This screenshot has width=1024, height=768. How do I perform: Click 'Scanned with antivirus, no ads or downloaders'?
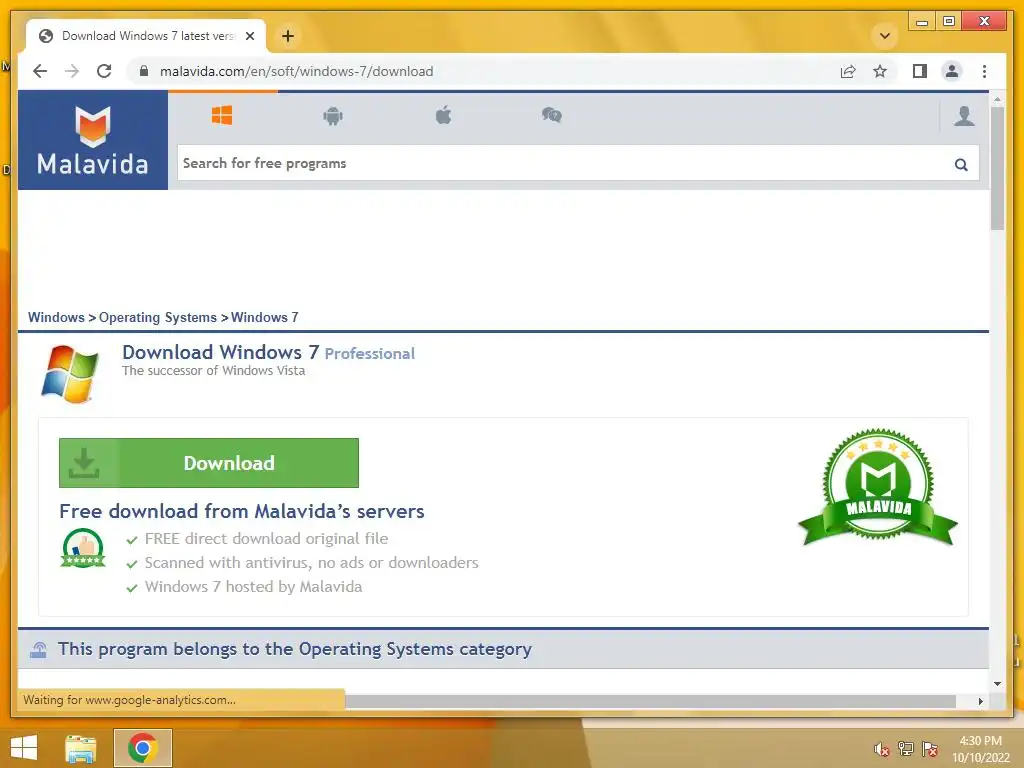click(311, 563)
